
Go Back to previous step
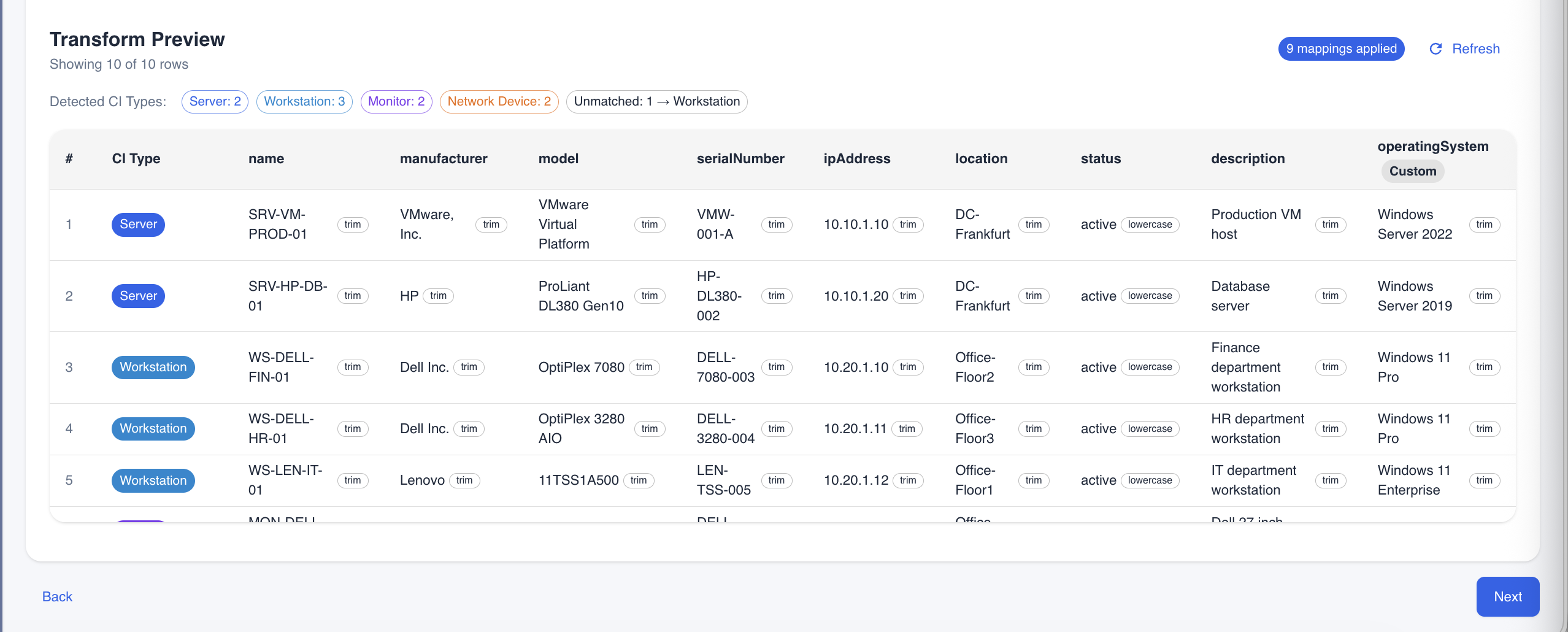[x=57, y=596]
